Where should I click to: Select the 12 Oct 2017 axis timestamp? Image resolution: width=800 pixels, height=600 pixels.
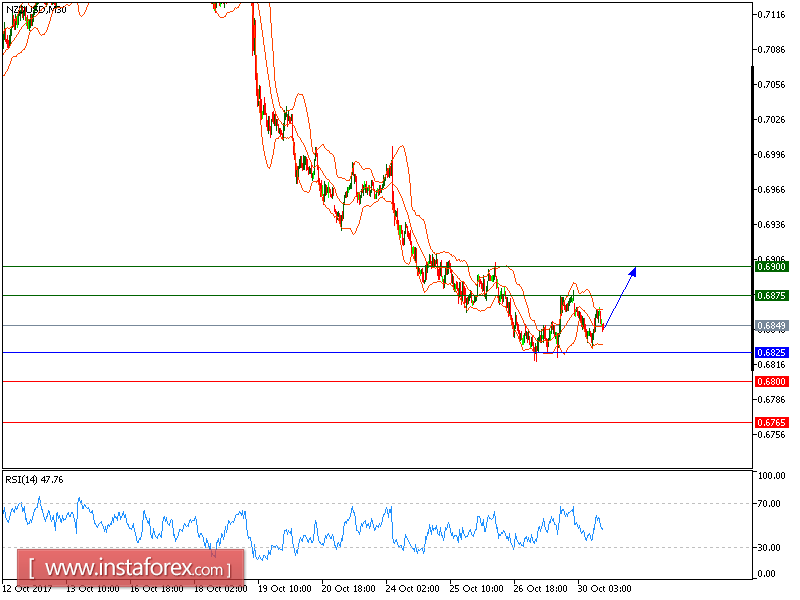(27, 589)
